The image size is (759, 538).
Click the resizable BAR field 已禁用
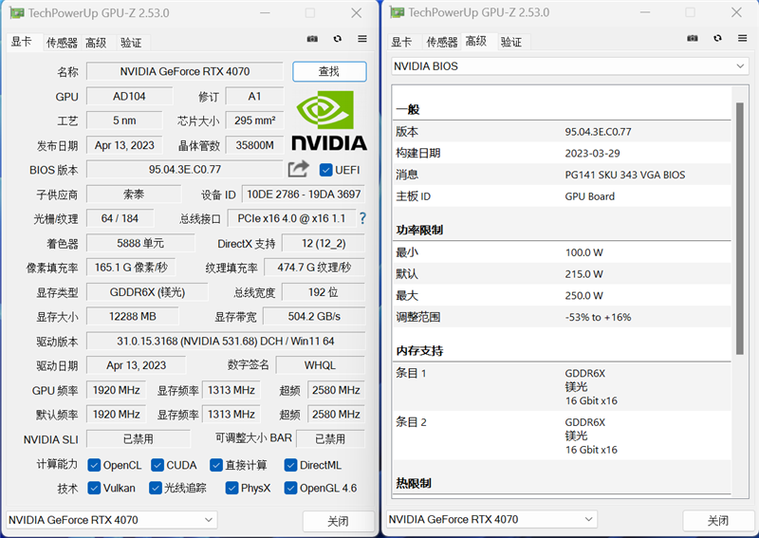click(331, 439)
